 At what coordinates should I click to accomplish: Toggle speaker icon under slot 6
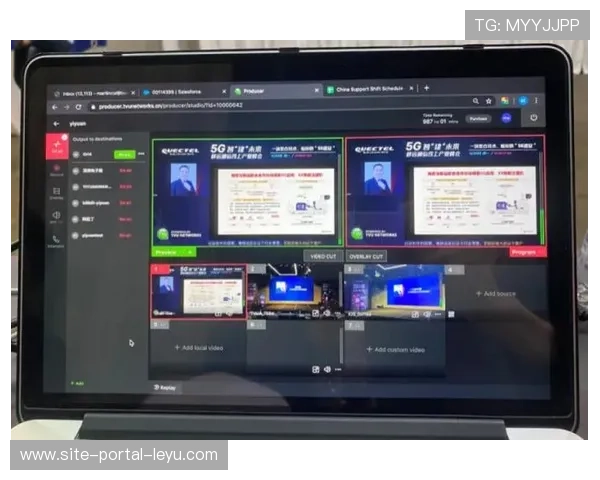pos(327,369)
